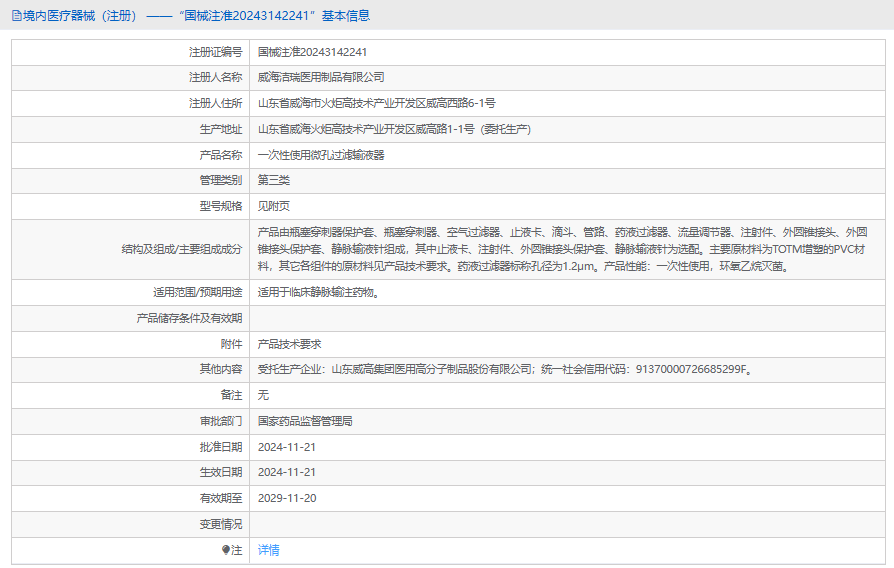
Task: Click the 结构及组成/主要组成成分 label
Action: (182, 249)
